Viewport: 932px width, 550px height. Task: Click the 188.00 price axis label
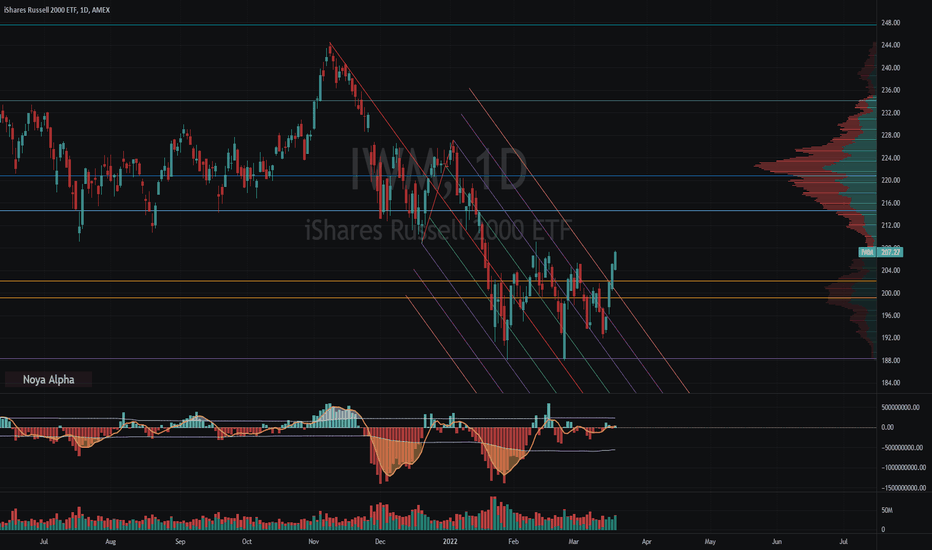[x=890, y=360]
